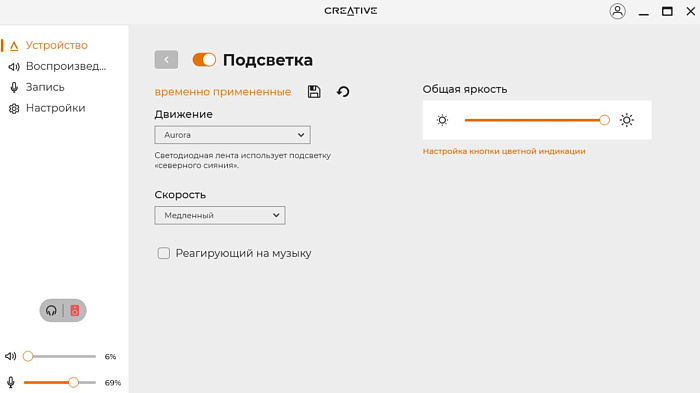
Task: Click the low brightness sun icon
Action: pyautogui.click(x=442, y=120)
